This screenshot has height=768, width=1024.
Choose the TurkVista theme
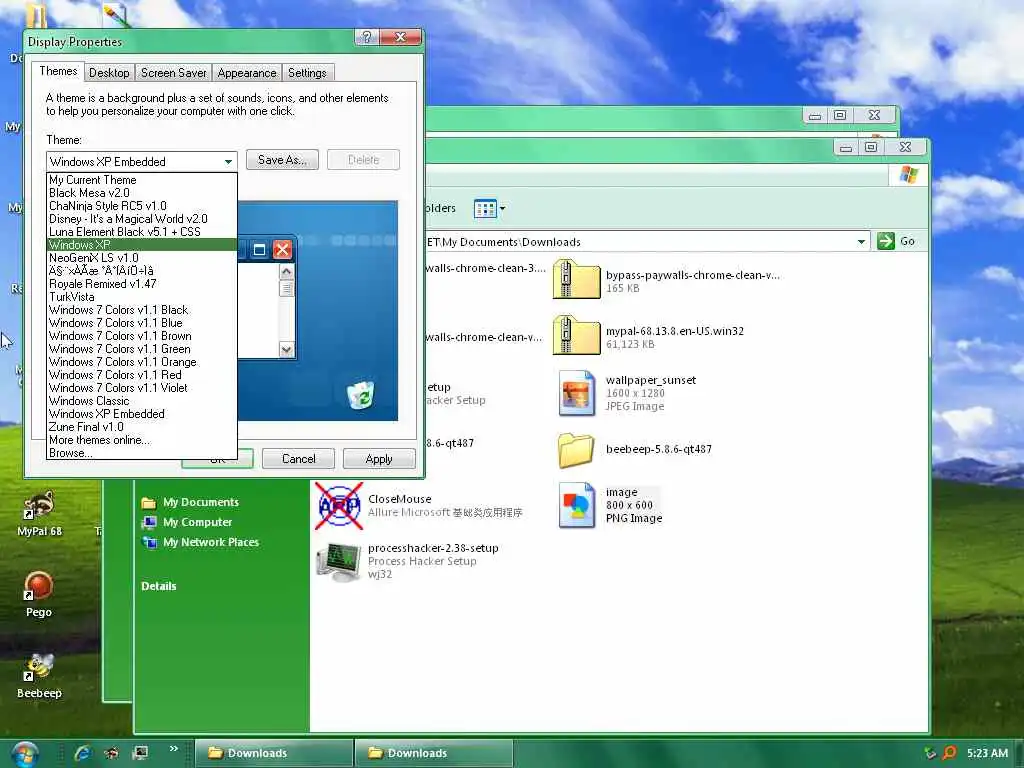tap(142, 297)
